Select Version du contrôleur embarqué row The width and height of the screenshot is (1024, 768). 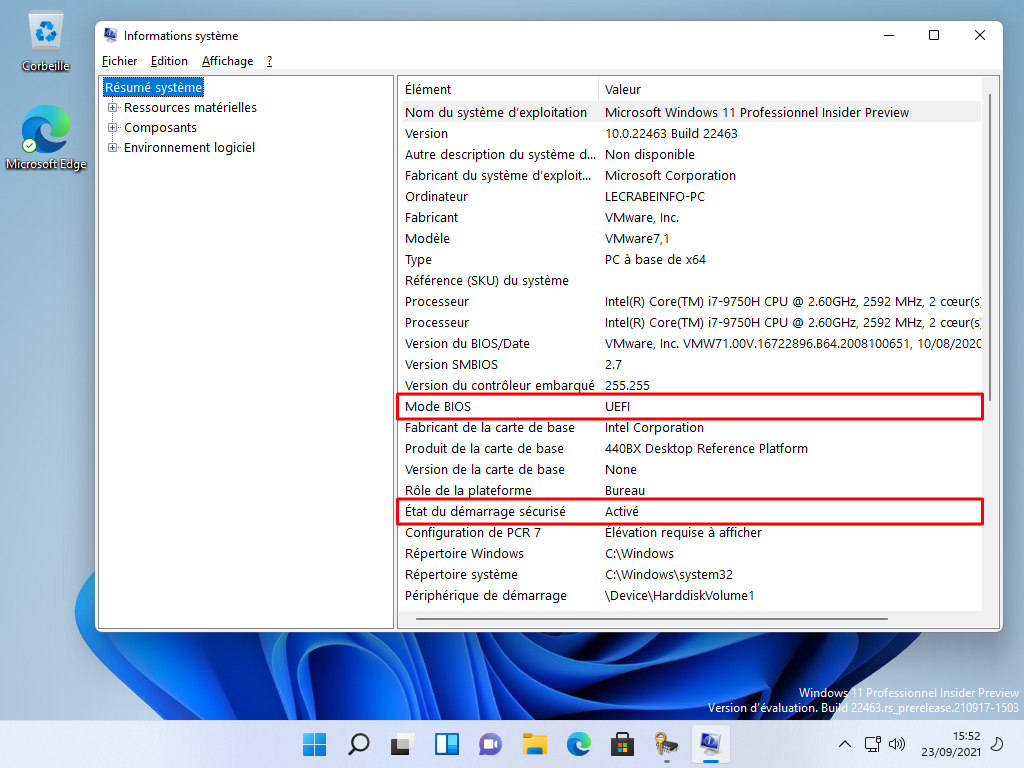[x=690, y=385]
